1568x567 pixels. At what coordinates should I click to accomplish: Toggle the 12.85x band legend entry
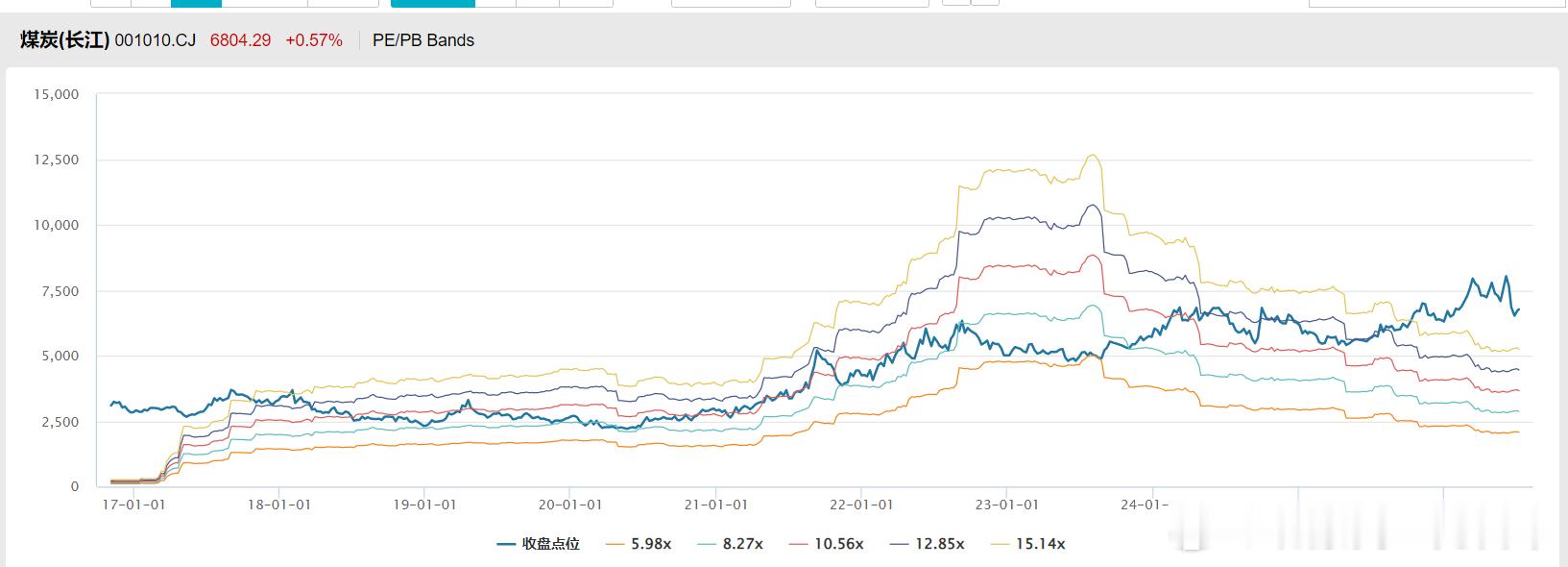928,544
